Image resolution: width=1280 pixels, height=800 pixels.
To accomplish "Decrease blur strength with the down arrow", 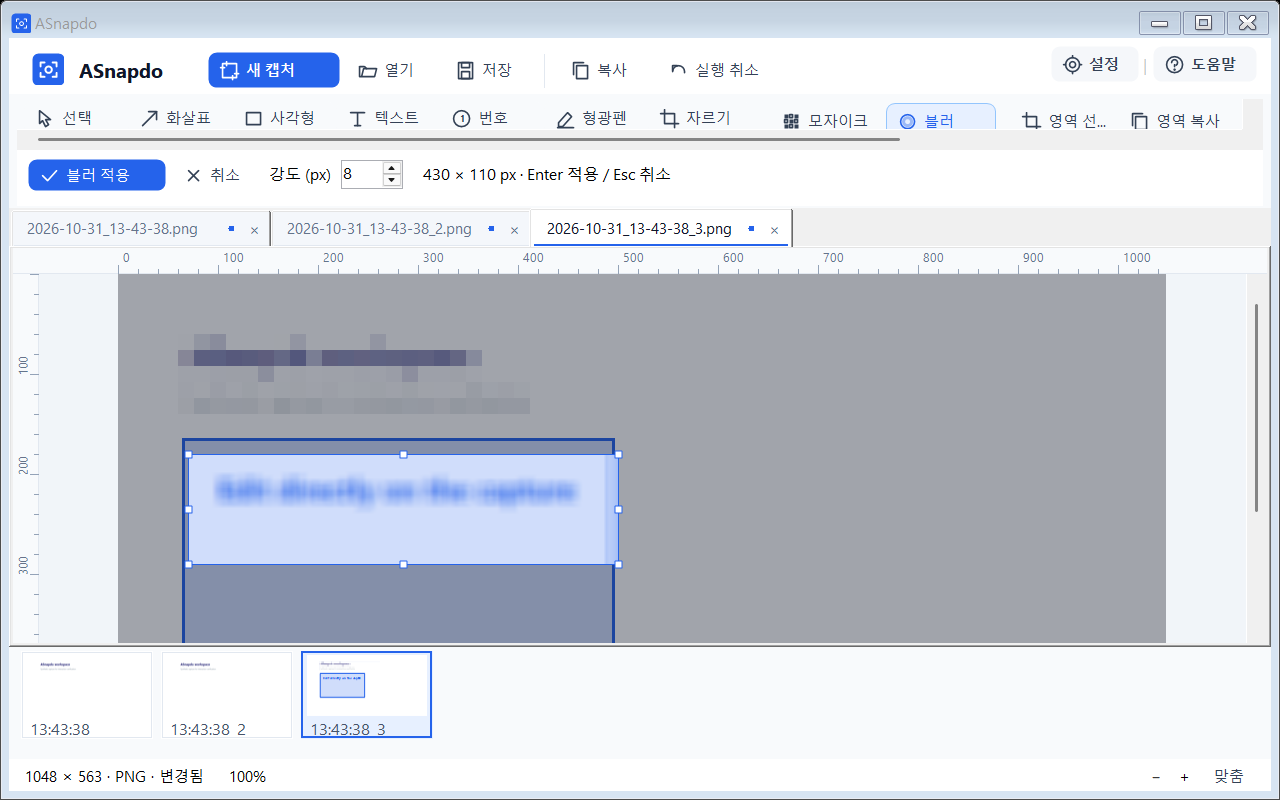I will click(392, 181).
